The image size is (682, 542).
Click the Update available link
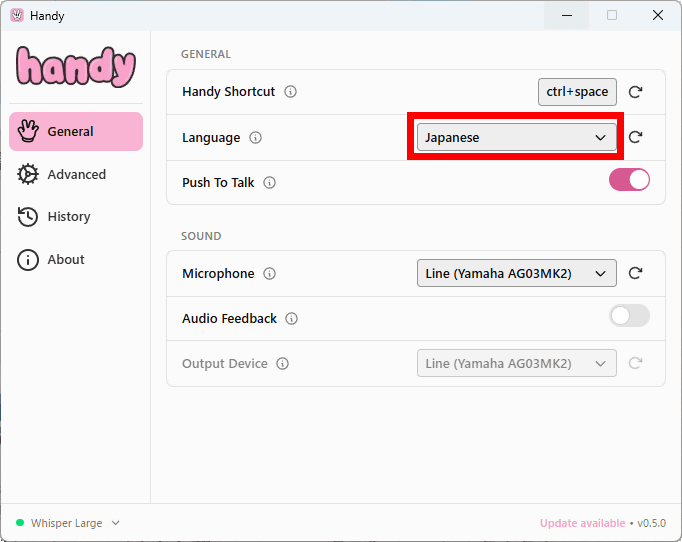click(x=582, y=523)
